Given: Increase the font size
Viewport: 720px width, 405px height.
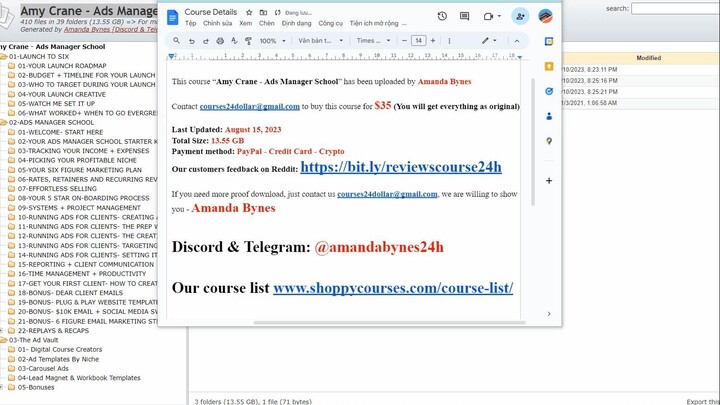Looking at the screenshot, I should click(x=433, y=41).
